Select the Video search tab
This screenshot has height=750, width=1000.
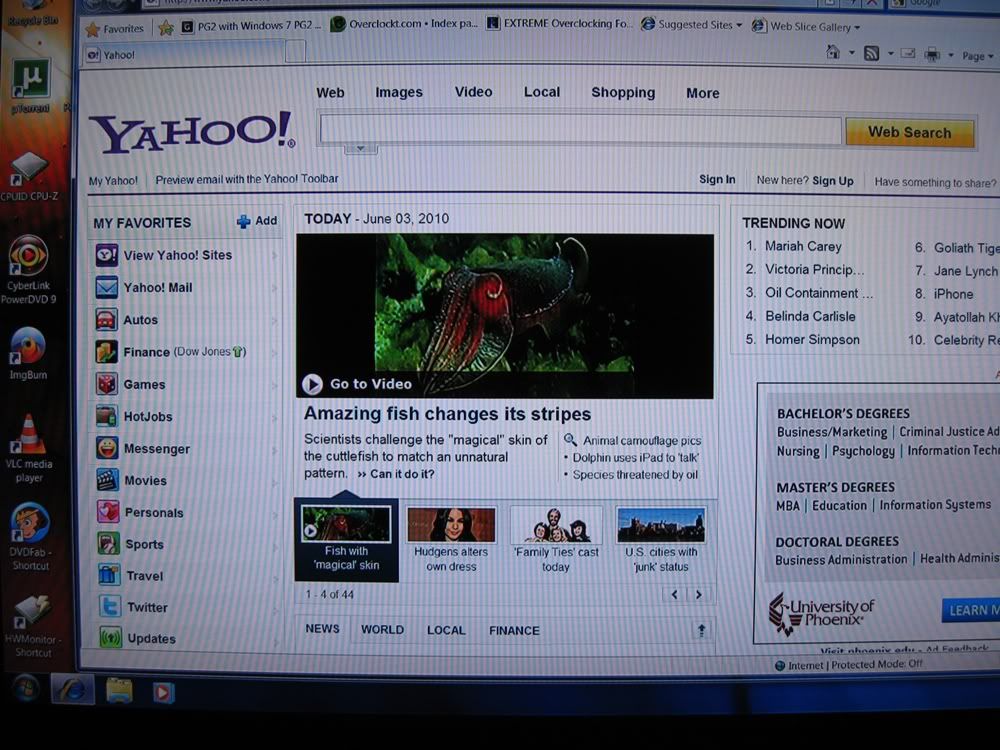pos(473,92)
